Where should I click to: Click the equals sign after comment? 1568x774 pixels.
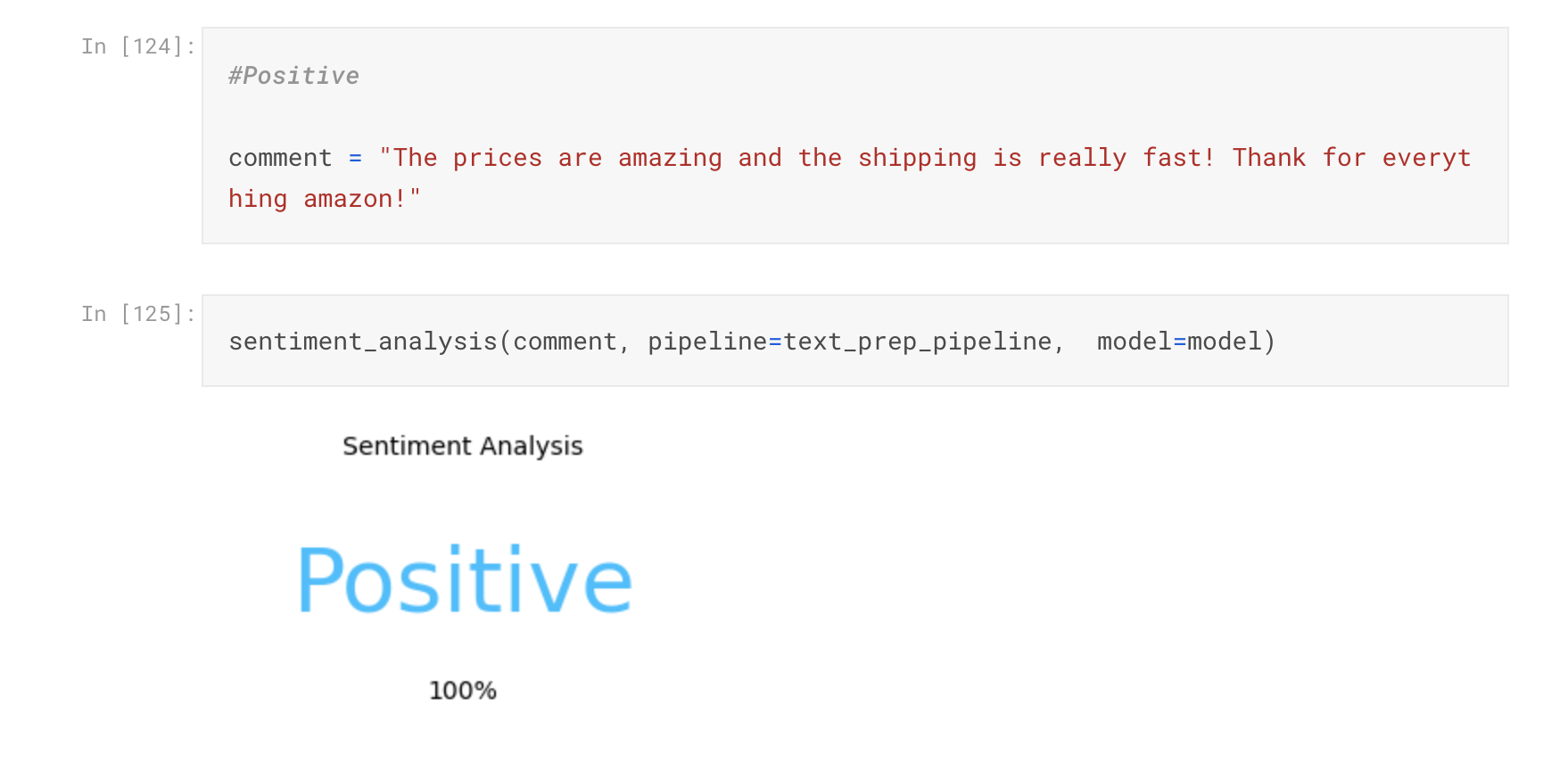tap(355, 158)
